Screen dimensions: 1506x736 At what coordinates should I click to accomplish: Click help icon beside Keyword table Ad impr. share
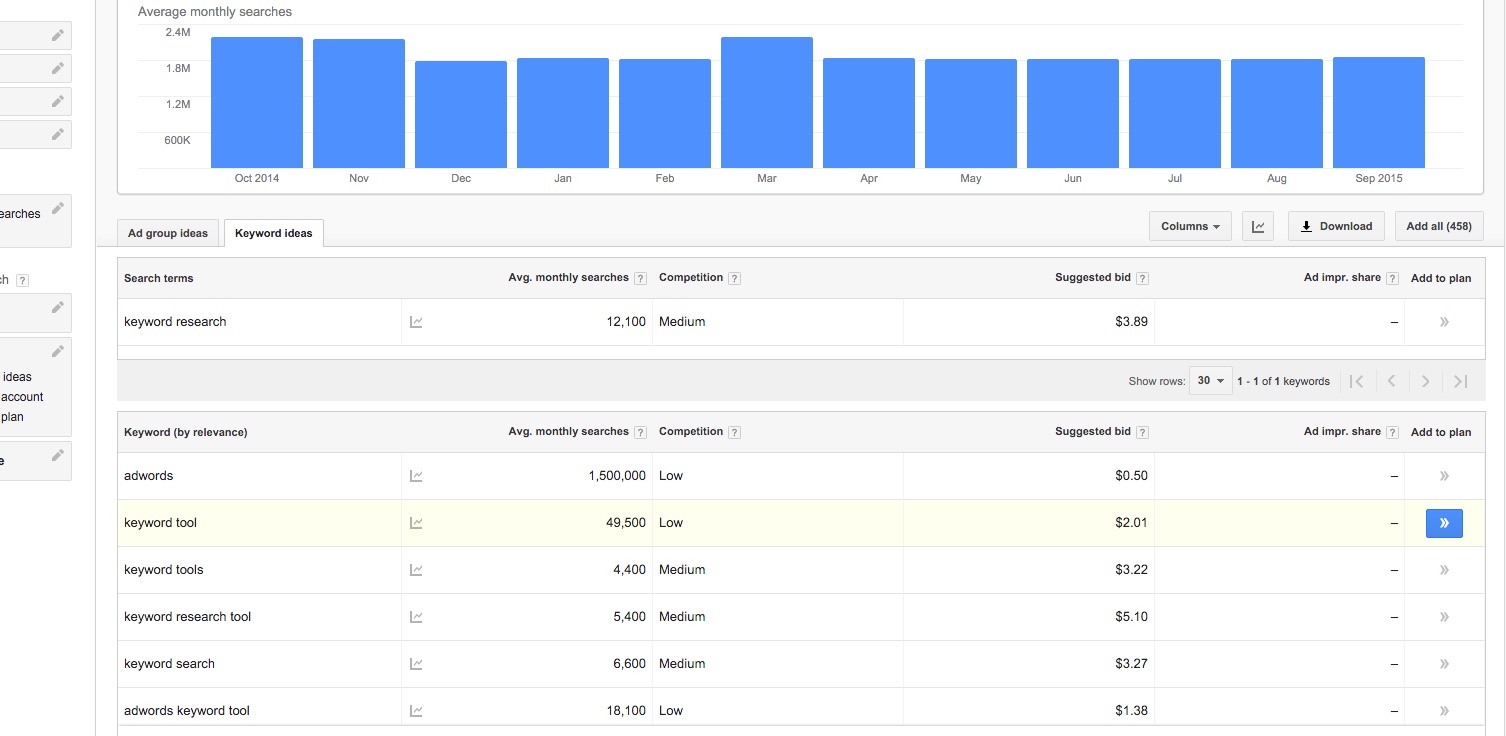(x=1392, y=433)
